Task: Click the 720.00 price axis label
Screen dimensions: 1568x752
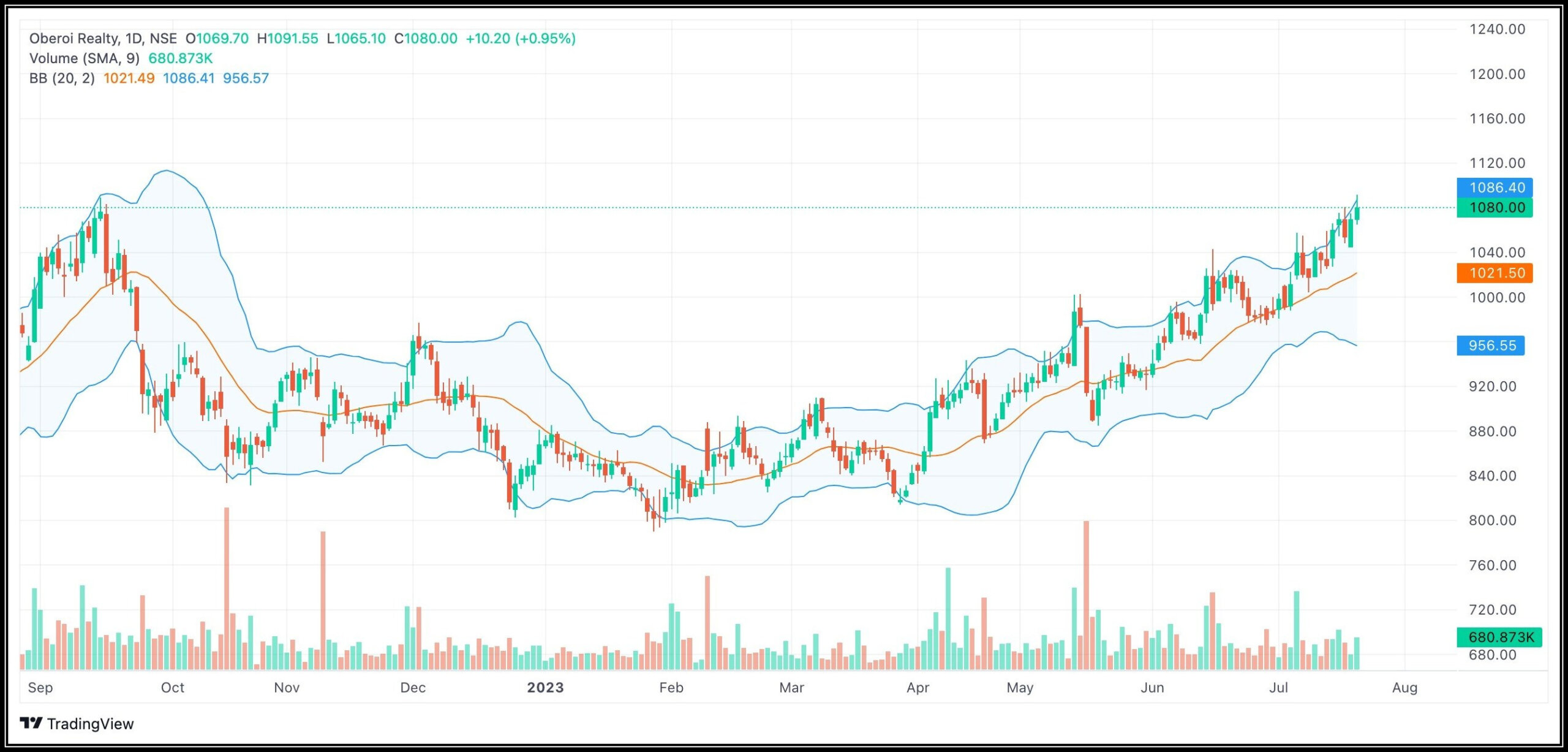Action: [1493, 610]
